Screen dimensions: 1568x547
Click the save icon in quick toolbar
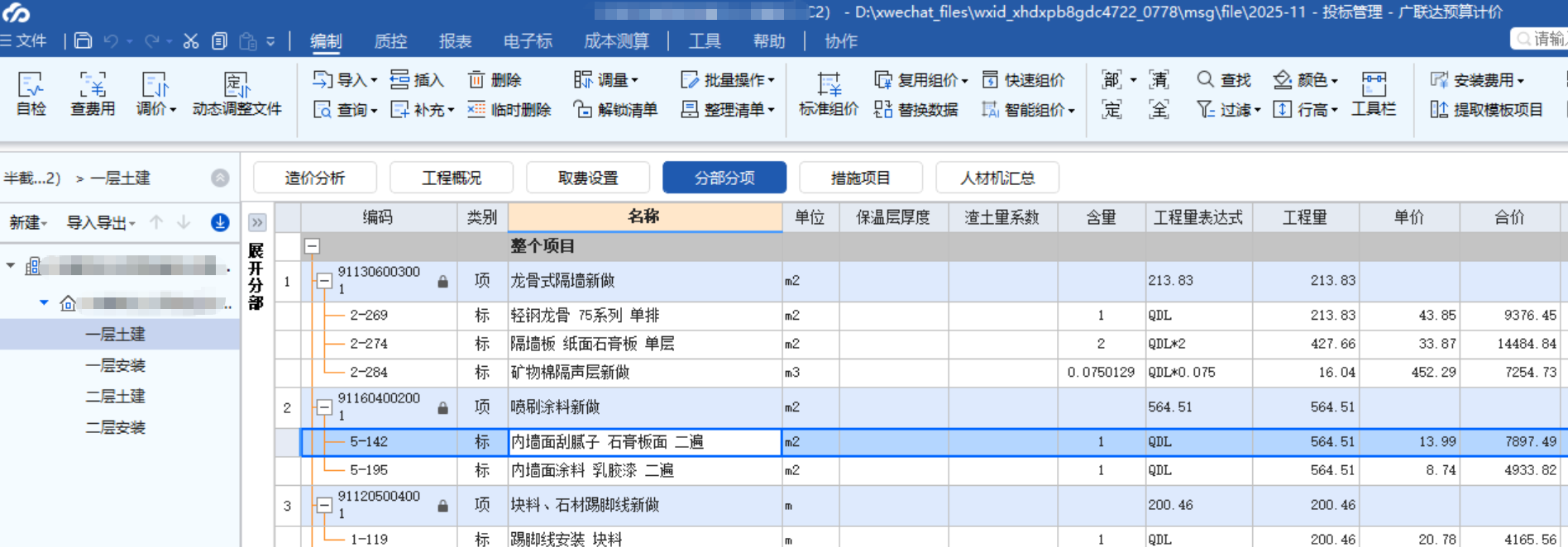point(83,40)
